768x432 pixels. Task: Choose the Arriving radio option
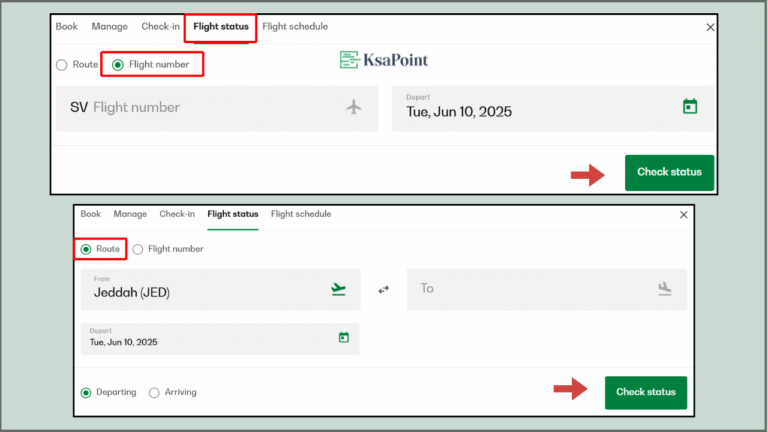154,393
